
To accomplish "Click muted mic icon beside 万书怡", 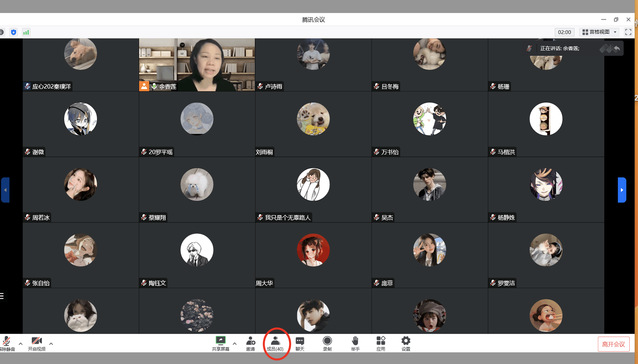I will (x=376, y=152).
